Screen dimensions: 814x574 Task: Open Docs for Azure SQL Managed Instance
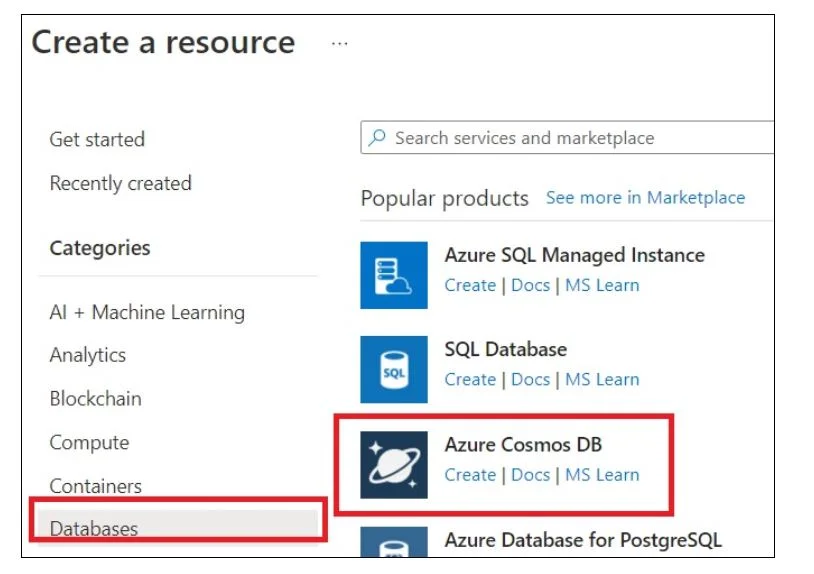531,285
